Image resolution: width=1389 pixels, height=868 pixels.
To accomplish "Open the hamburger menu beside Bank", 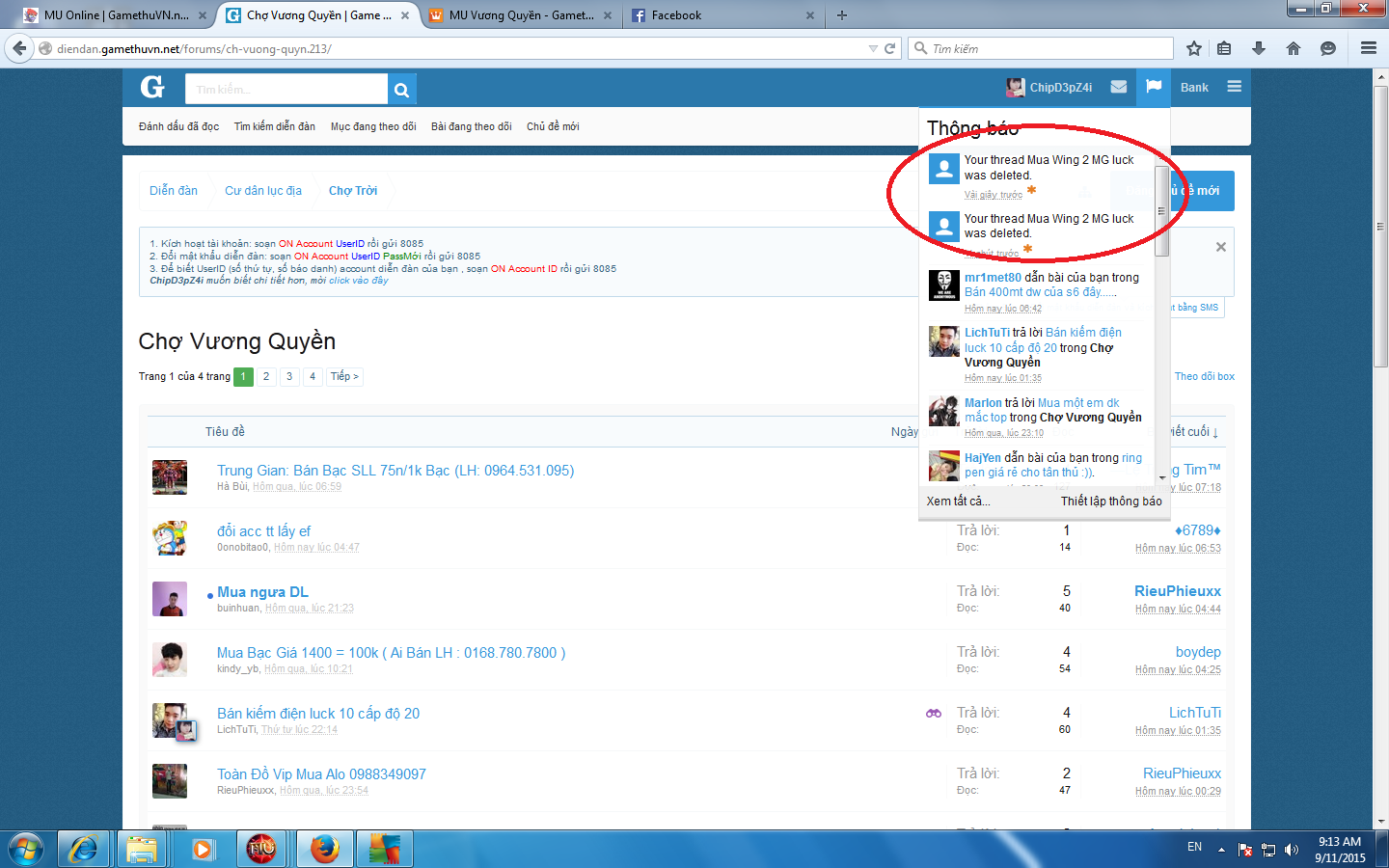I will pos(1234,87).
